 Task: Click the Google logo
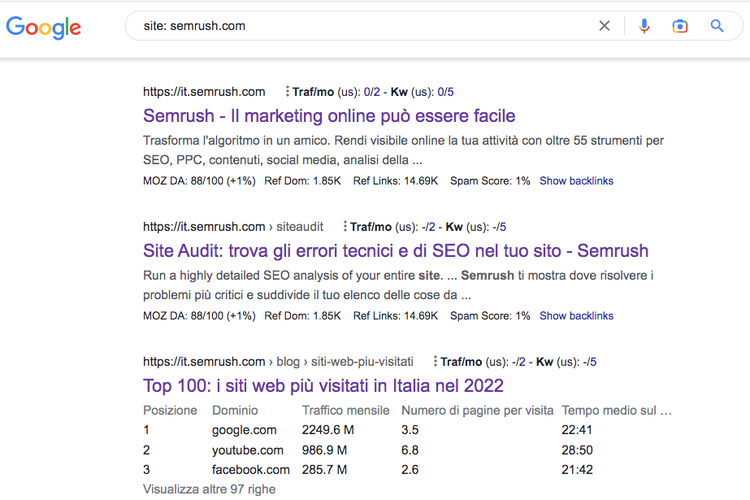tap(44, 27)
